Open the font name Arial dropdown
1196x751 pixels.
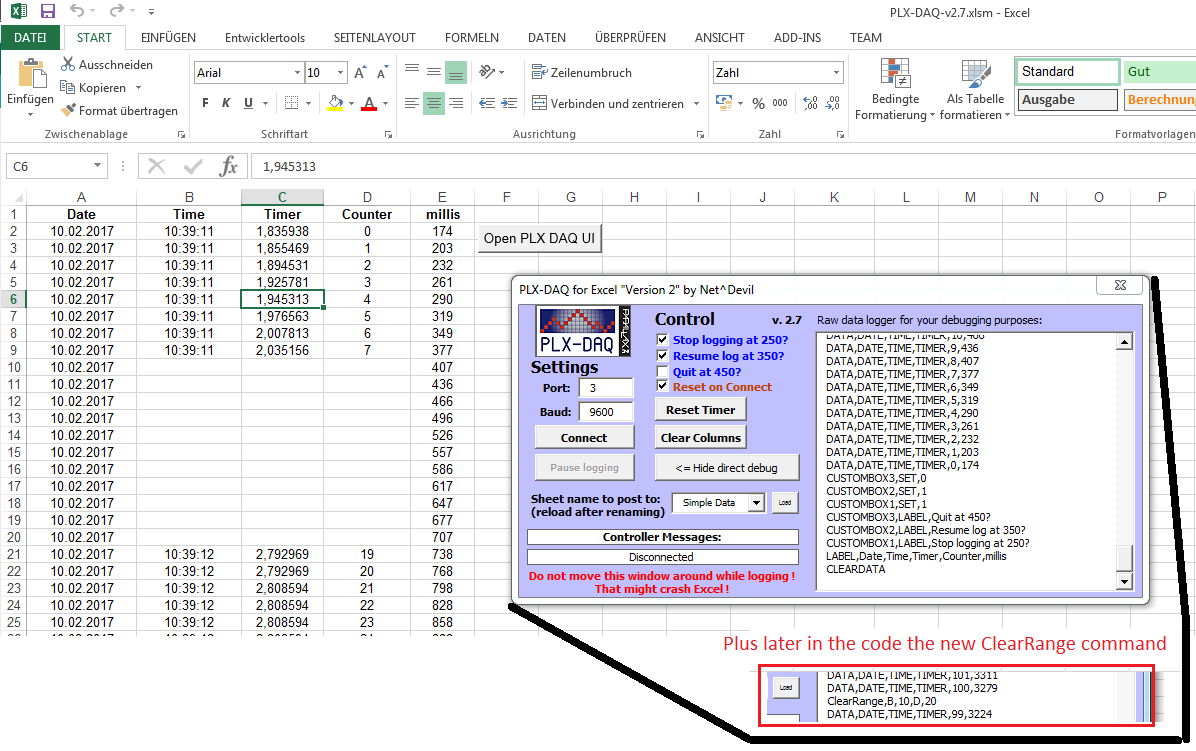[x=297, y=72]
